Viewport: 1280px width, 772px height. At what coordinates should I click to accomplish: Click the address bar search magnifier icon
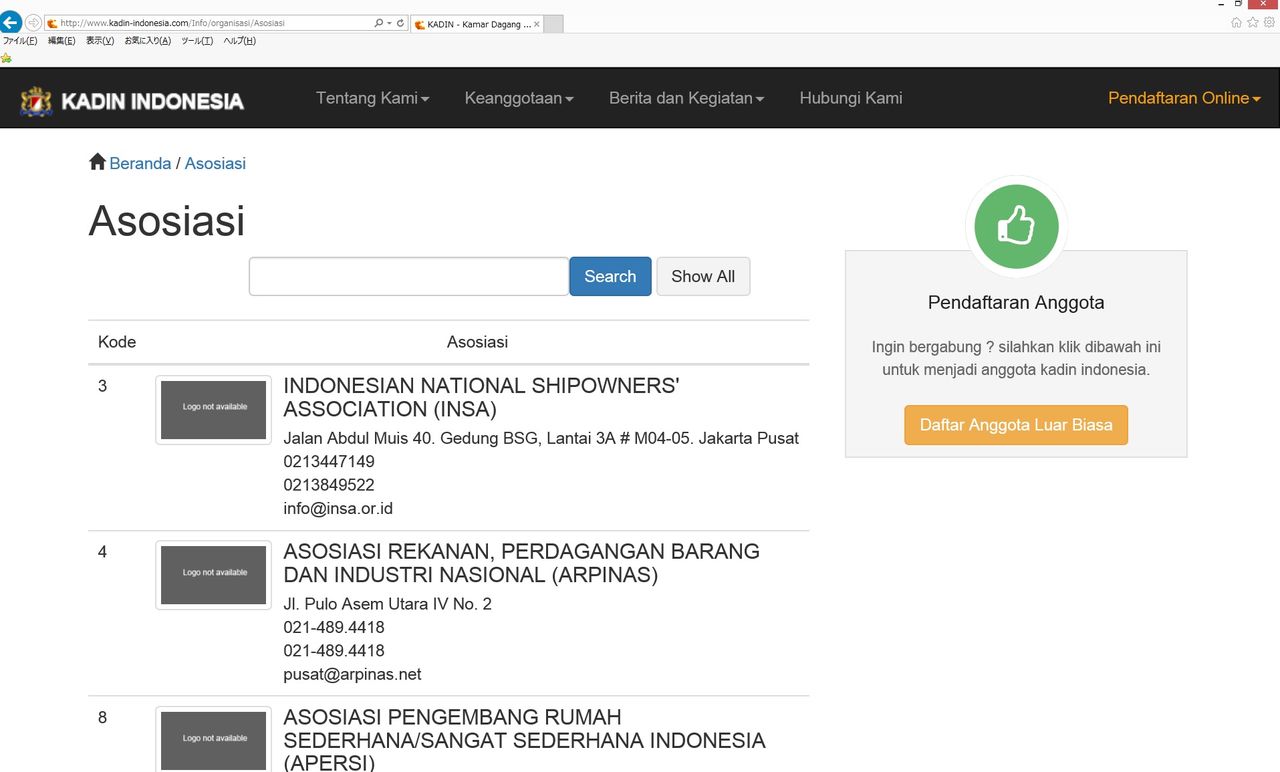[x=378, y=23]
